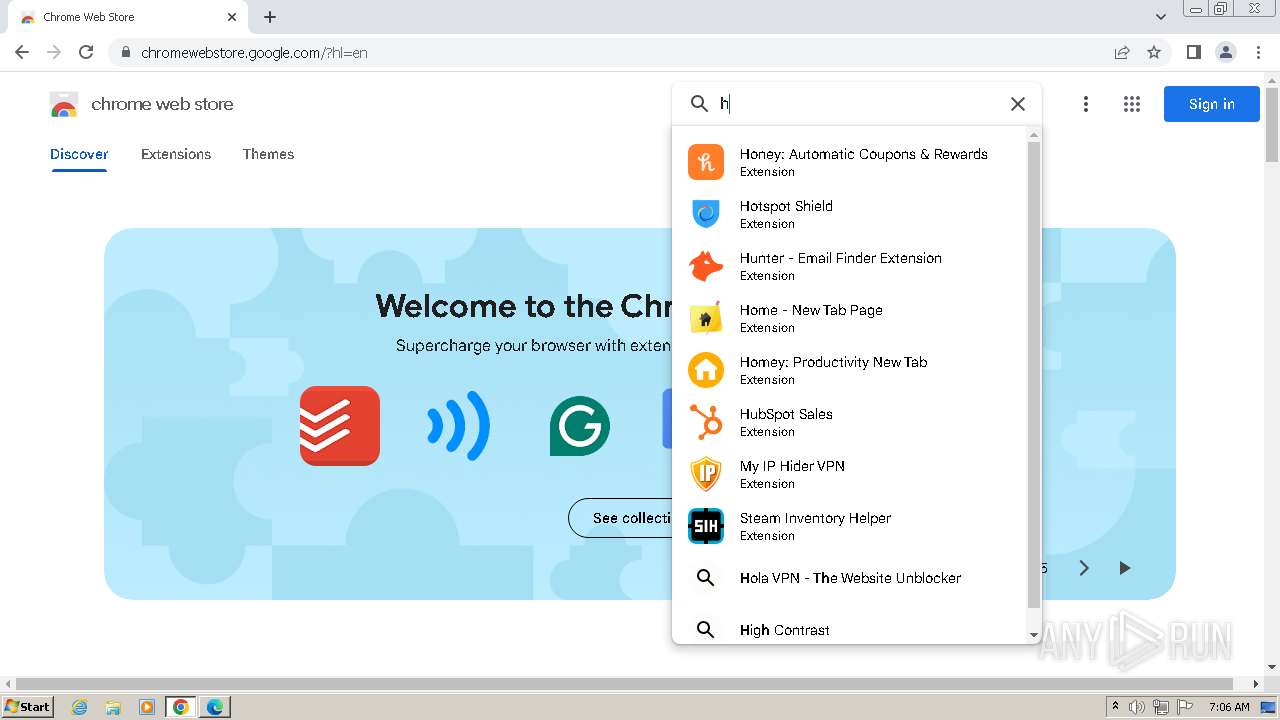Click the suggestion dropdown scrollbar thumb
The image size is (1280, 720).
[1034, 375]
